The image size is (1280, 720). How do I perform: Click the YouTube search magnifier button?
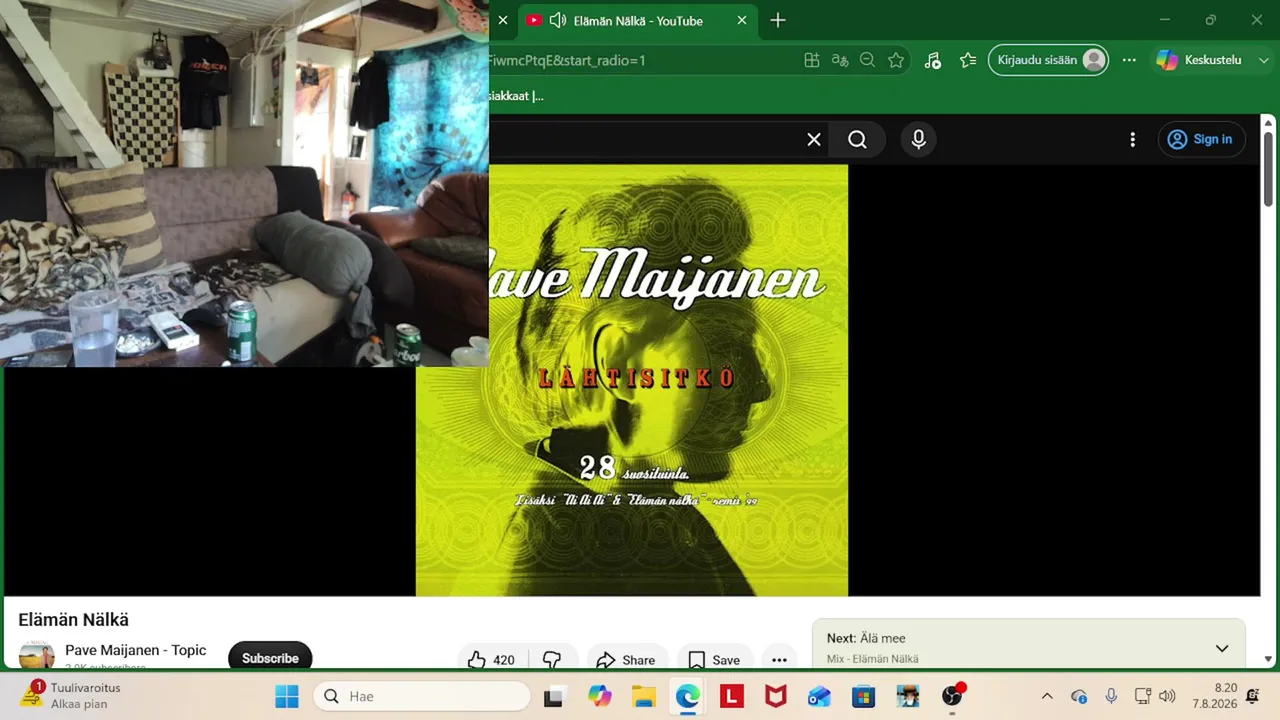[x=858, y=140]
